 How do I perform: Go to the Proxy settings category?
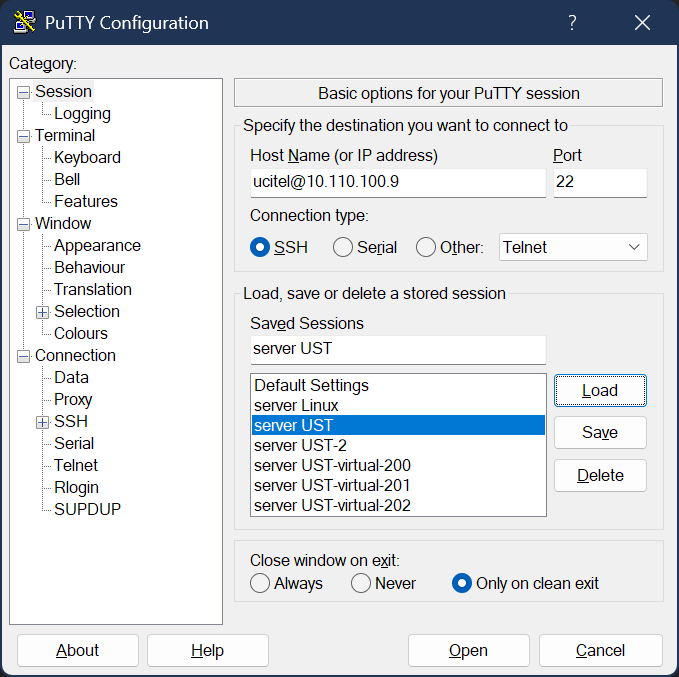click(x=73, y=399)
